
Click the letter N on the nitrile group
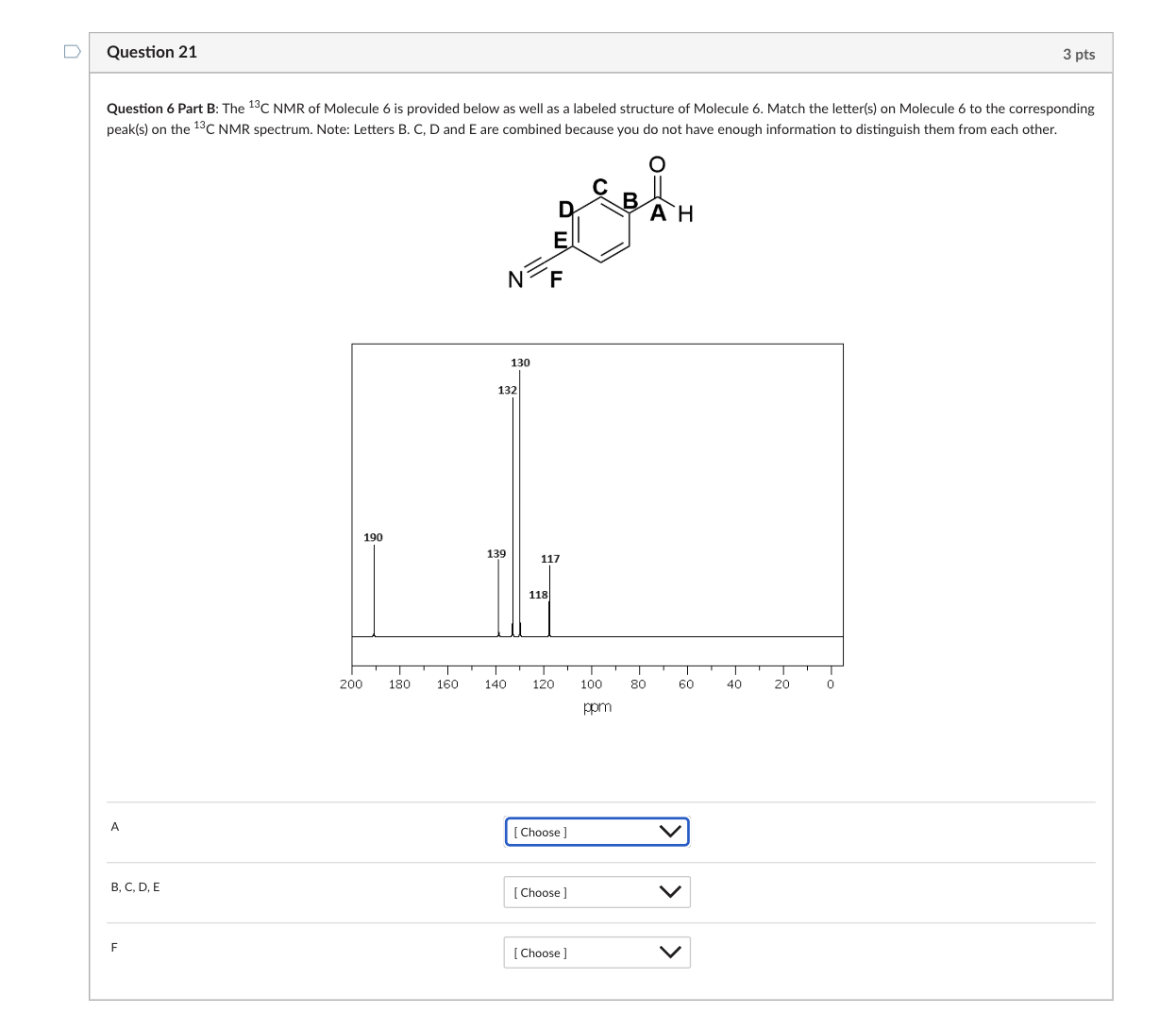click(515, 278)
